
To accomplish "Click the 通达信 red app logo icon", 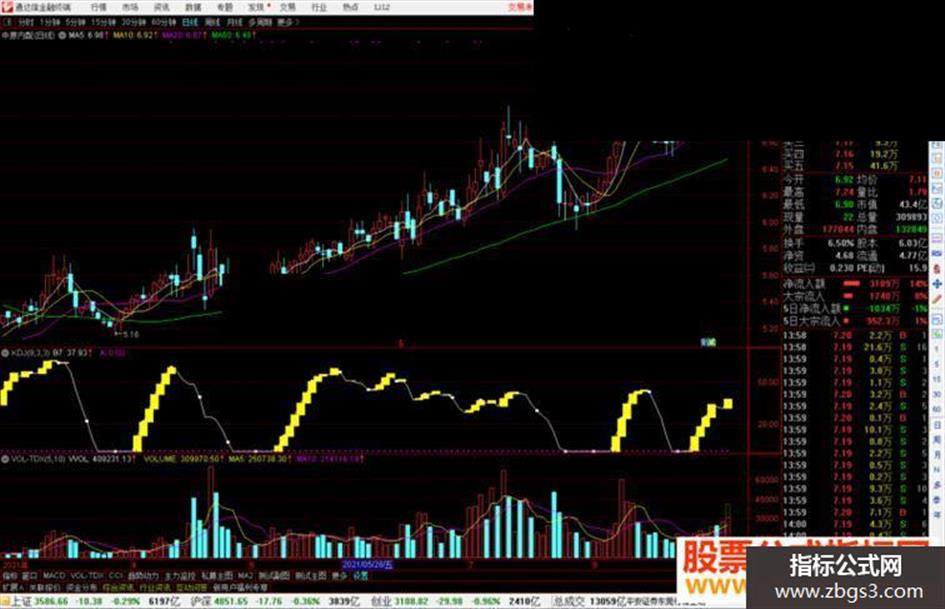I will (7, 7).
